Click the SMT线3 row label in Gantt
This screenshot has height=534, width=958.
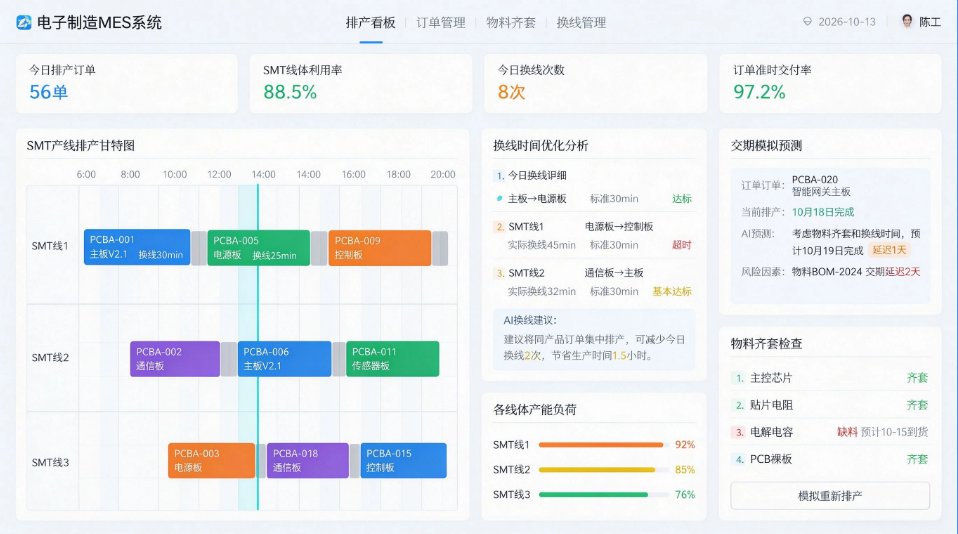(50, 463)
